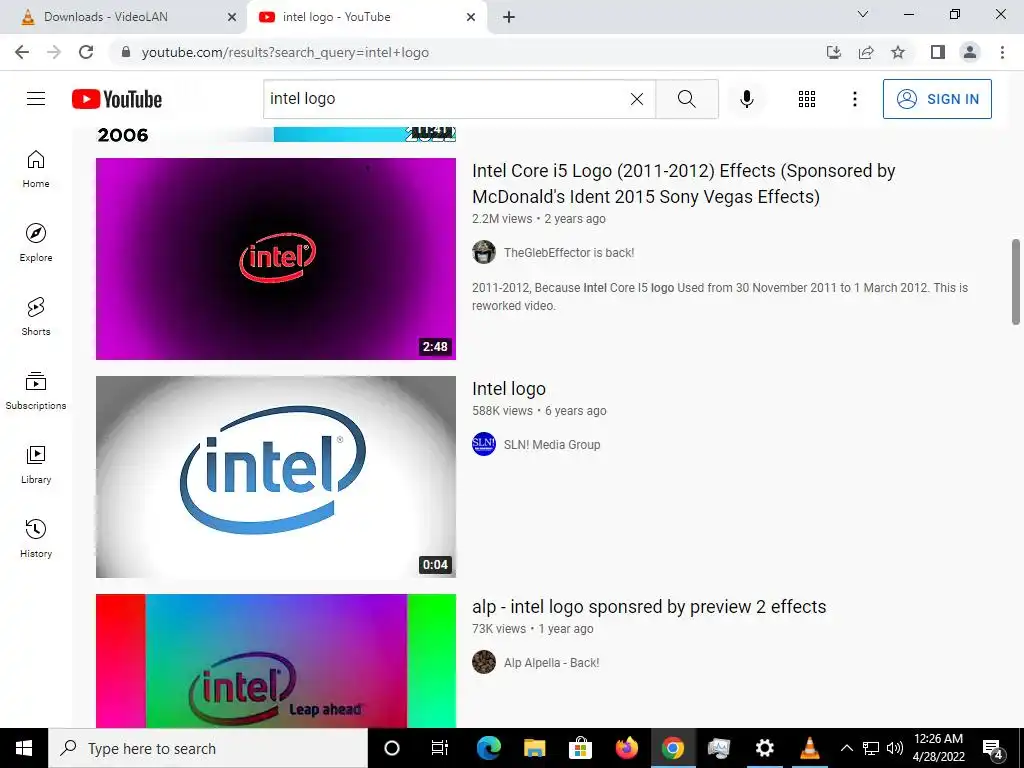Viewport: 1024px width, 768px height.
Task: Select the intel logo - YouTube tab
Action: [x=366, y=17]
